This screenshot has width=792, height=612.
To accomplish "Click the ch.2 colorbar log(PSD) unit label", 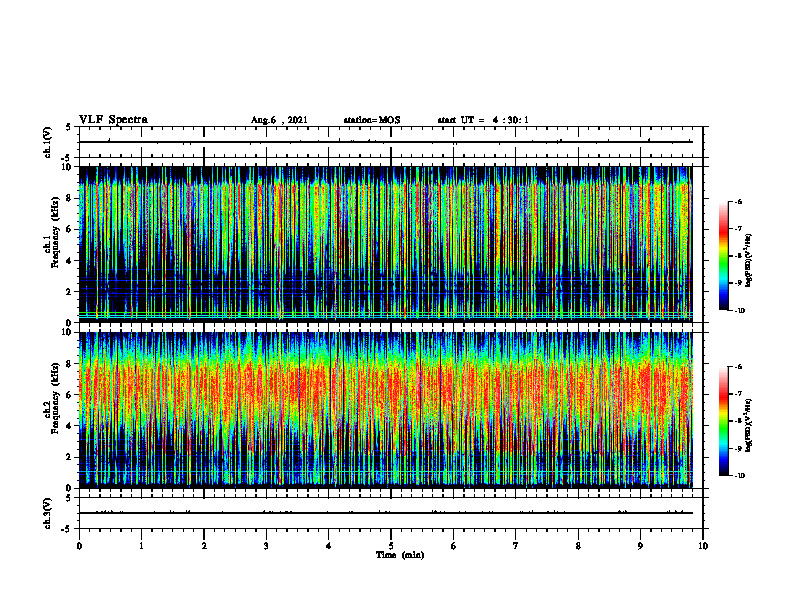I will 750,426.
